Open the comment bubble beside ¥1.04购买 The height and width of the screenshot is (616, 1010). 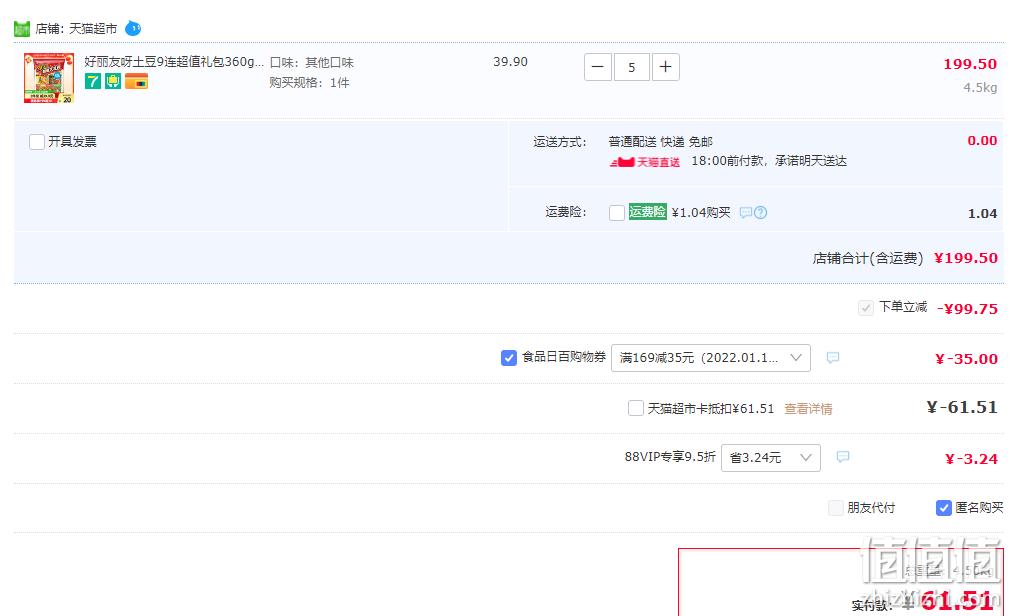(745, 213)
